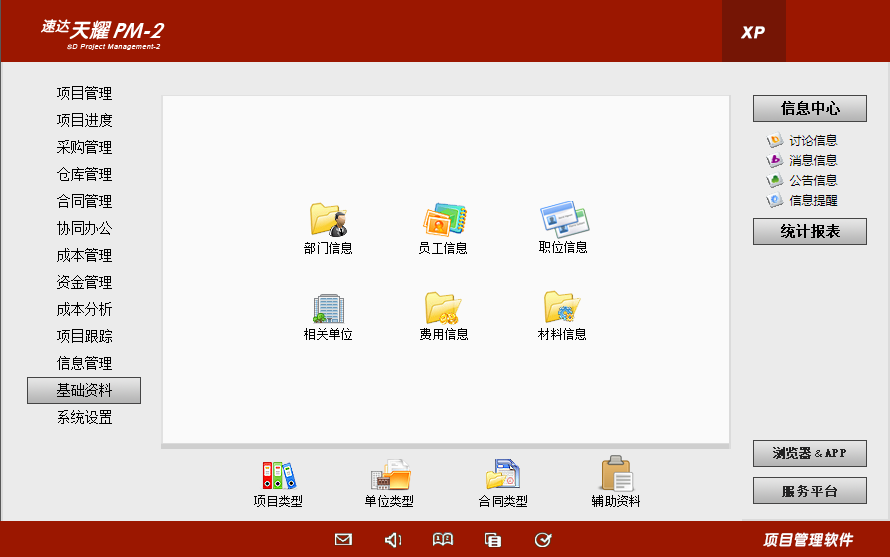Click the 信息中心 button

point(809,109)
